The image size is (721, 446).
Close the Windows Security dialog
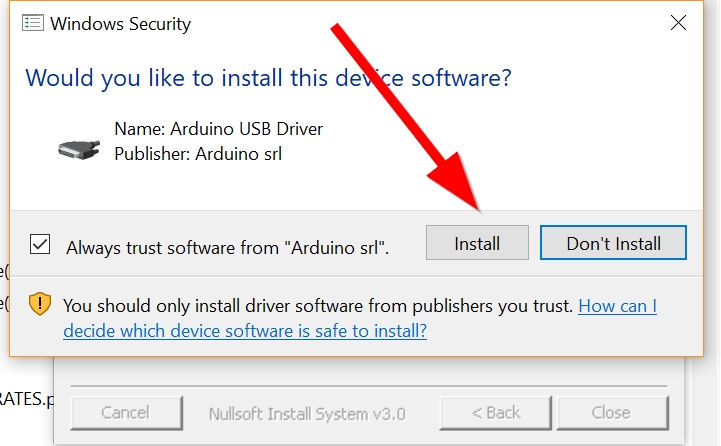[679, 23]
